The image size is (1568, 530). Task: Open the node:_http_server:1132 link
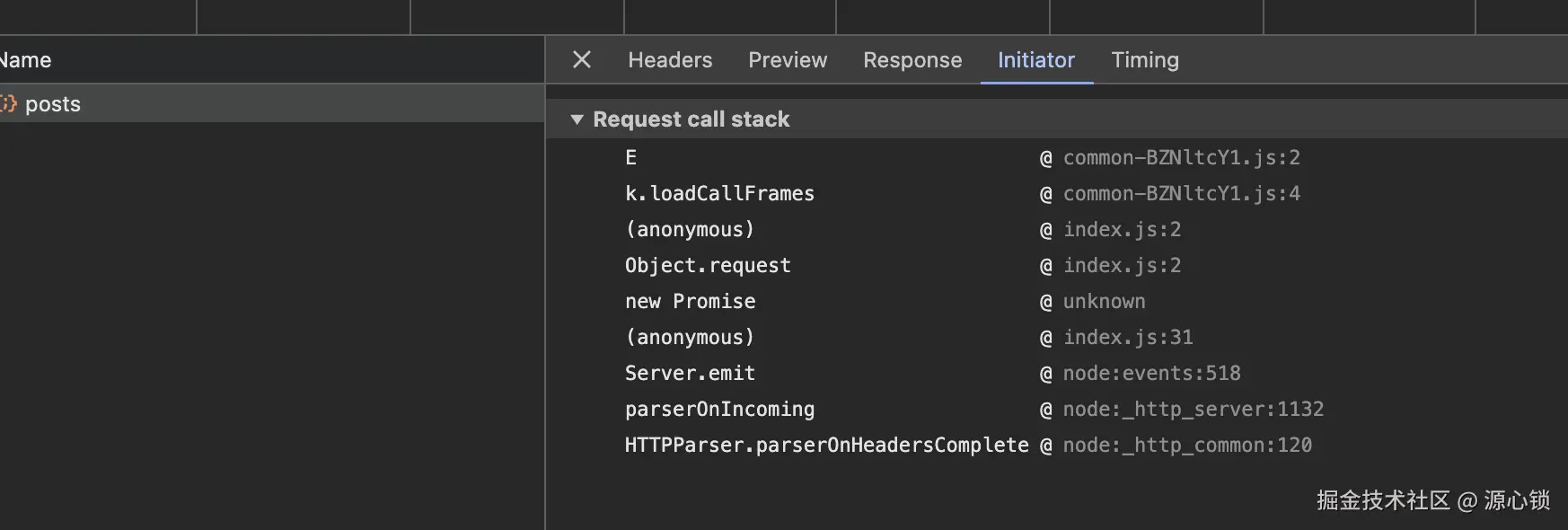(x=1193, y=410)
